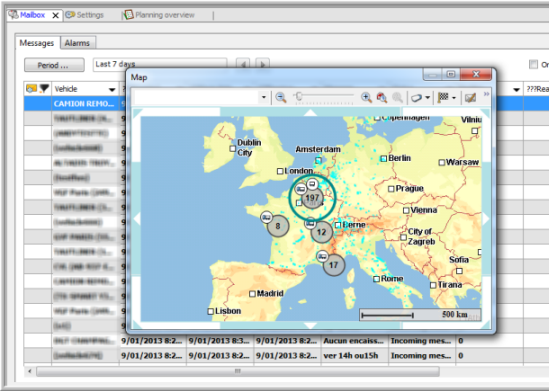Click the filter funnel column header icon
The image size is (549, 391).
(x=44, y=89)
